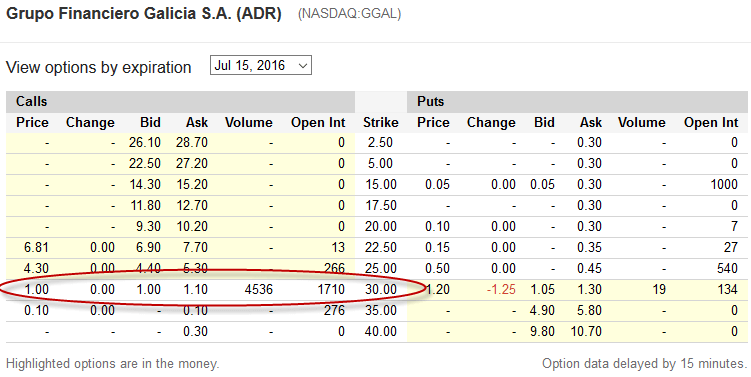751x377 pixels.
Task: Click the Strike column header
Action: tap(381, 123)
